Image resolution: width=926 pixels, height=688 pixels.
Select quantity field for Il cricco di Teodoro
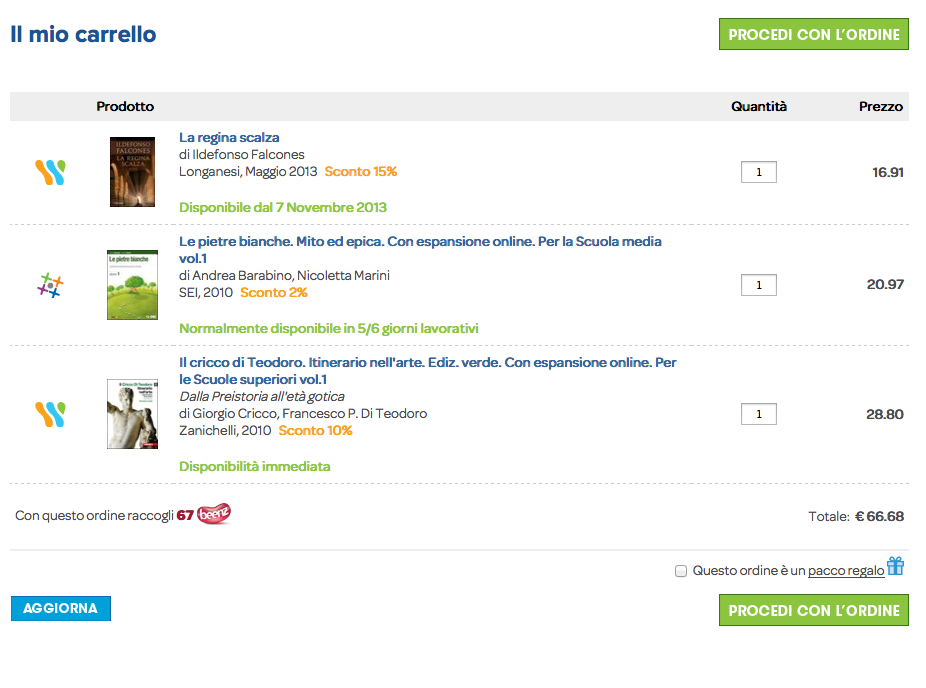(759, 414)
